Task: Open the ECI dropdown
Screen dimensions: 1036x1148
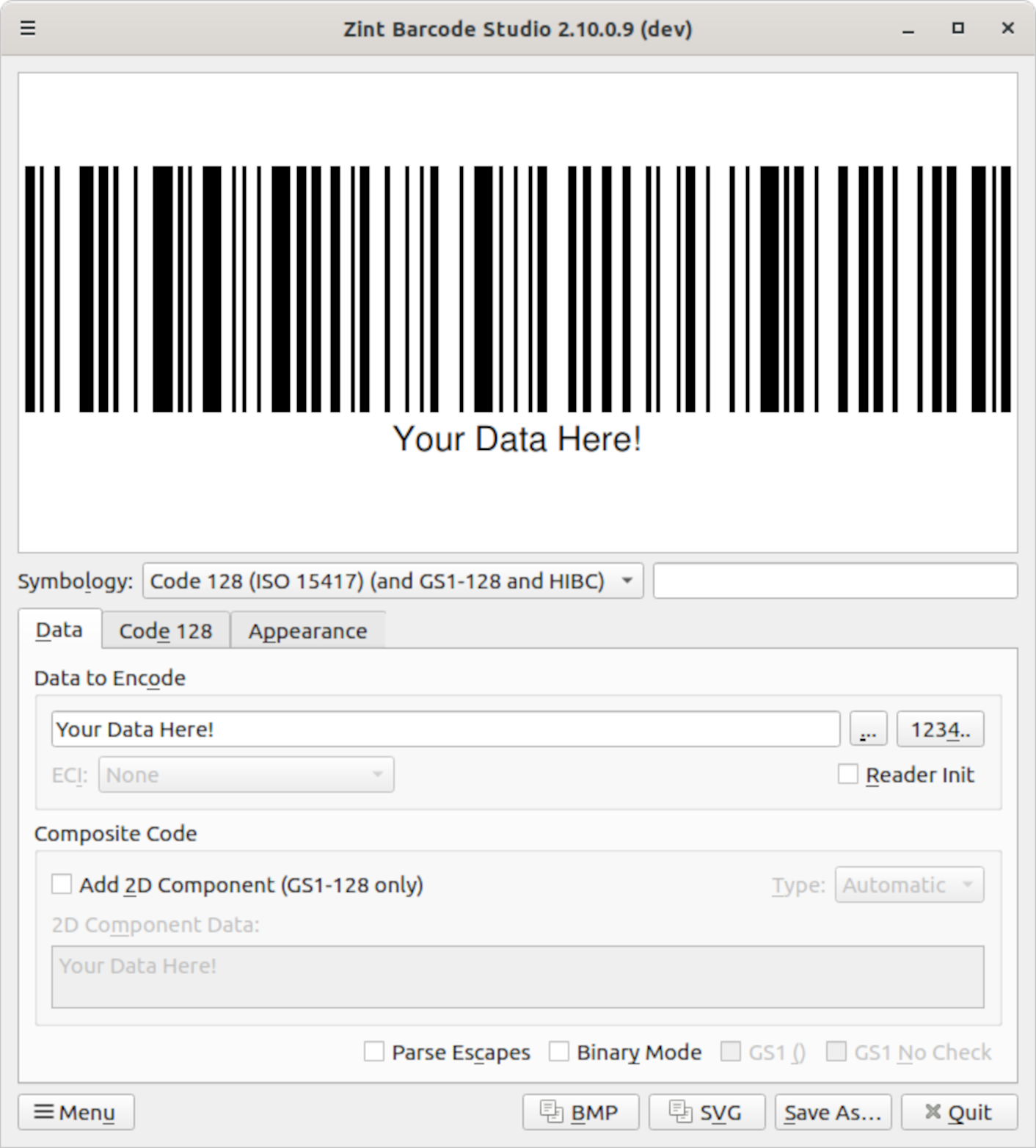Action: click(x=246, y=774)
